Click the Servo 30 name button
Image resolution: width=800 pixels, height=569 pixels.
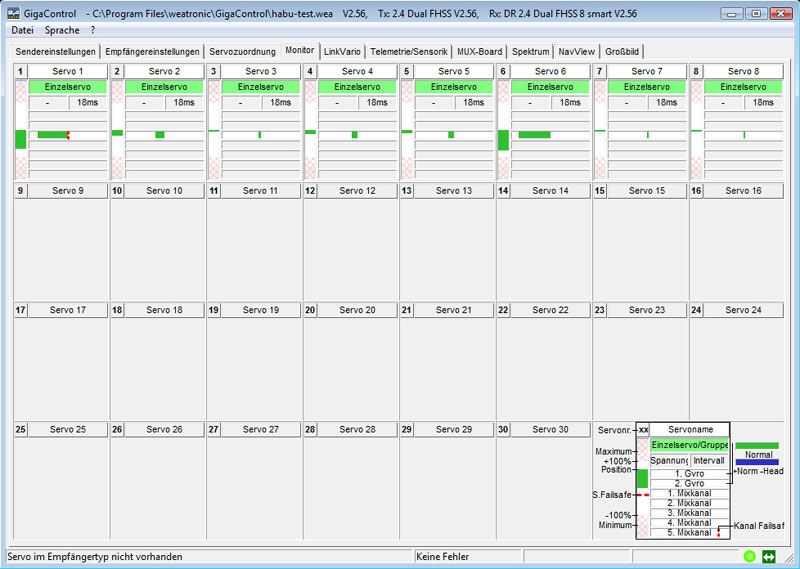click(x=550, y=429)
